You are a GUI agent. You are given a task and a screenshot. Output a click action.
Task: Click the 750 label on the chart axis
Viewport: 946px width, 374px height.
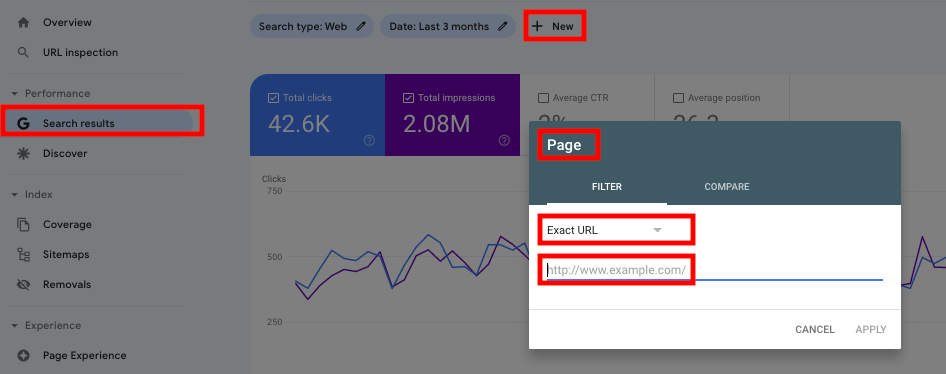coord(275,191)
